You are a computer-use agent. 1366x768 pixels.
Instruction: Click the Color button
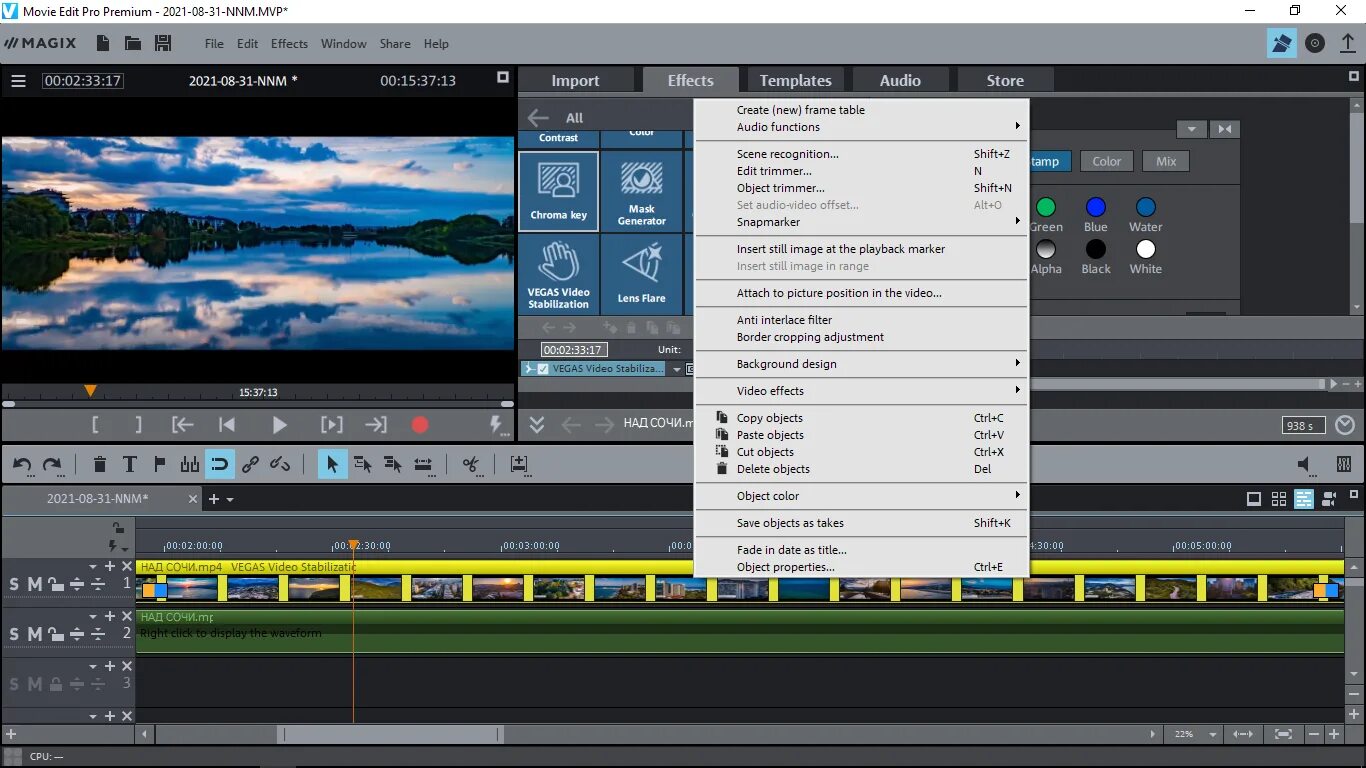click(1106, 160)
